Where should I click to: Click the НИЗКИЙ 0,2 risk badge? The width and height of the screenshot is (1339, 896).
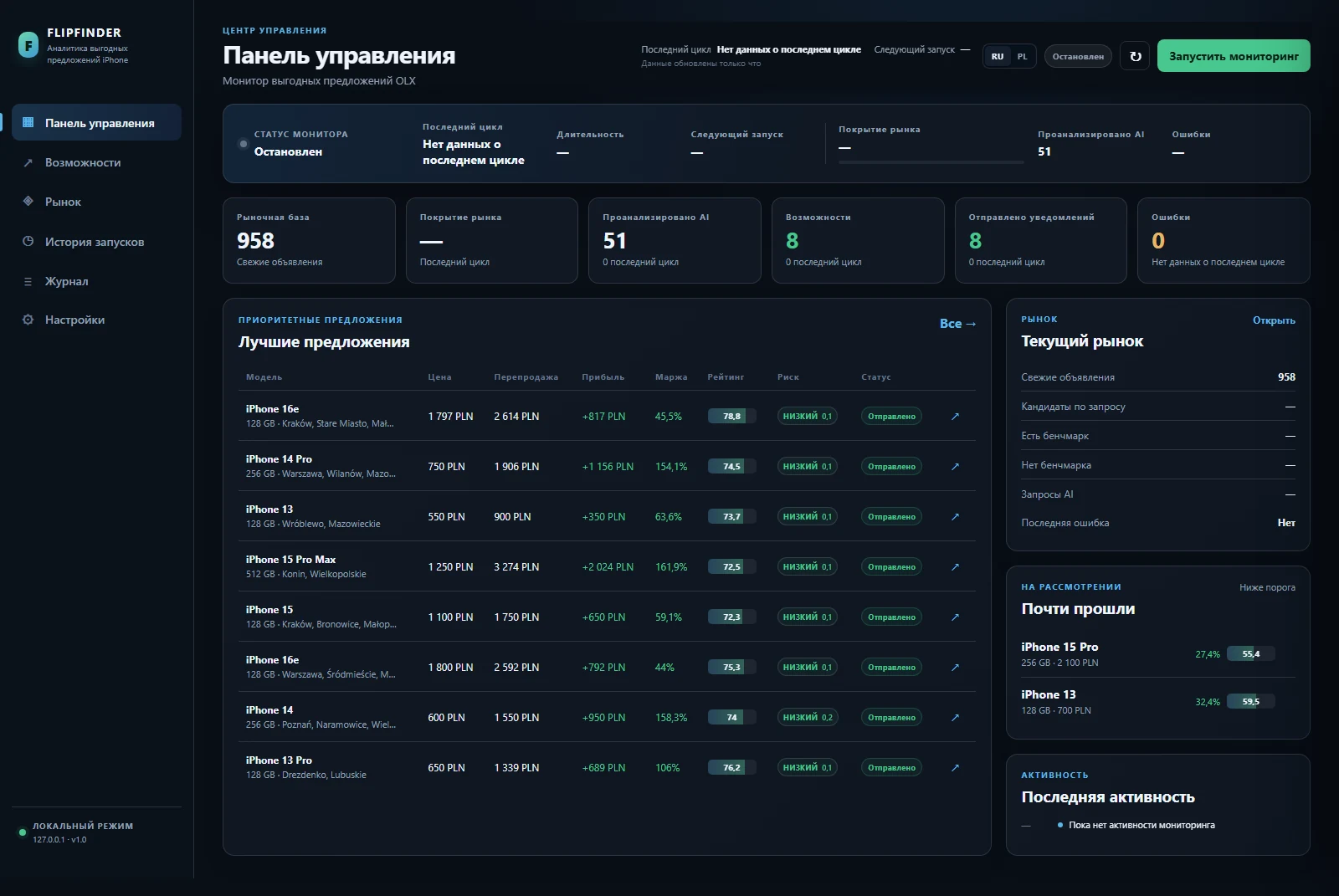coord(807,717)
